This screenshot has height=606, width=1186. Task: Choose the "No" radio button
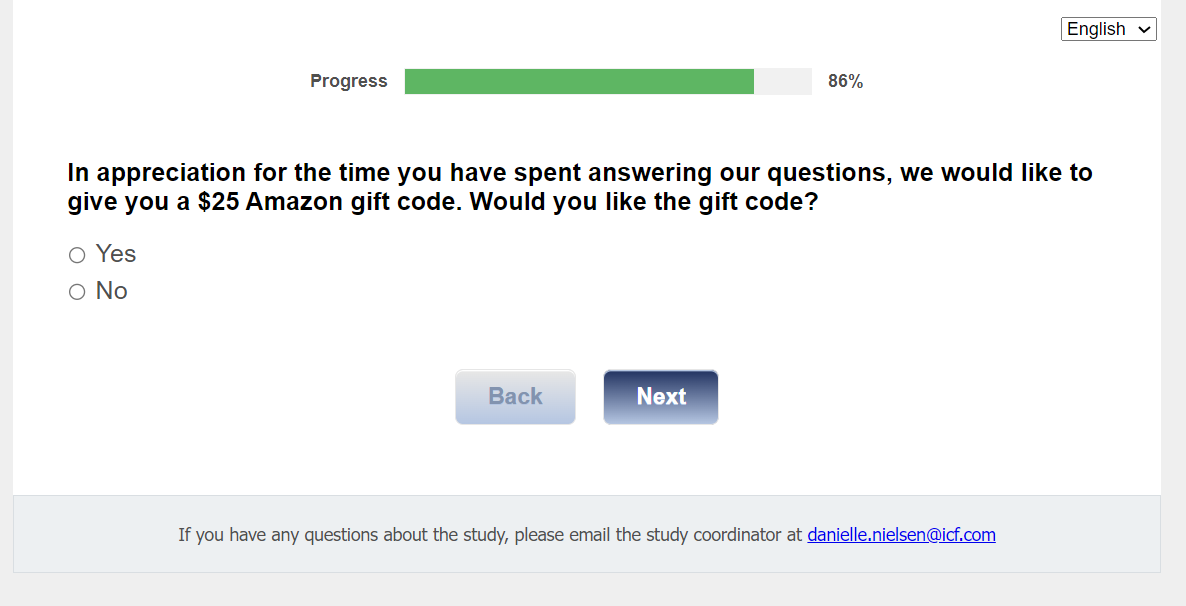click(77, 292)
